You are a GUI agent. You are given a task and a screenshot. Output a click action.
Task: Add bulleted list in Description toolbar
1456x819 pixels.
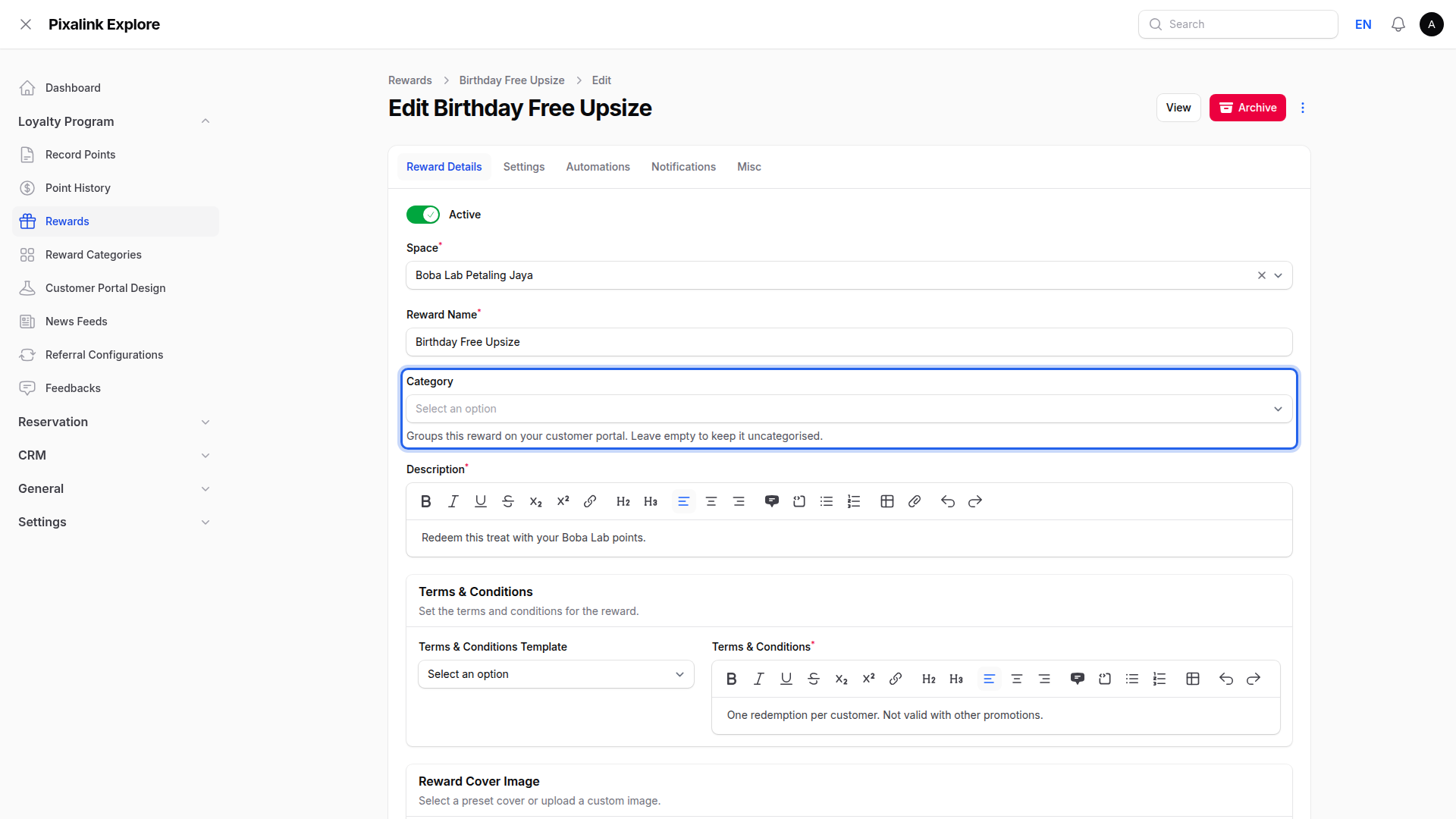(827, 501)
